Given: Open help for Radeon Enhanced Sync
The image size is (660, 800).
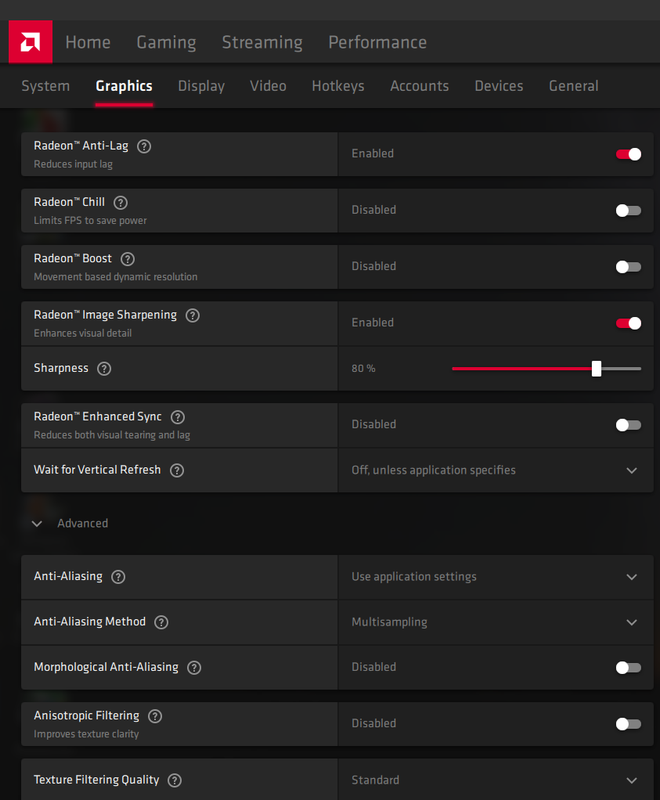Looking at the screenshot, I should tap(177, 417).
